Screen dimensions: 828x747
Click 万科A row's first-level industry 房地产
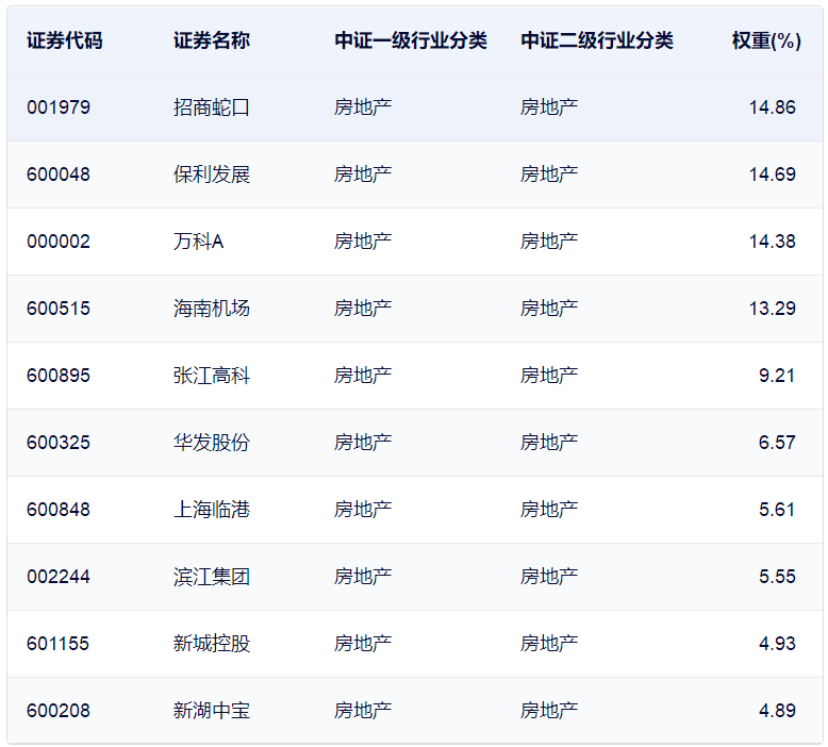(363, 242)
